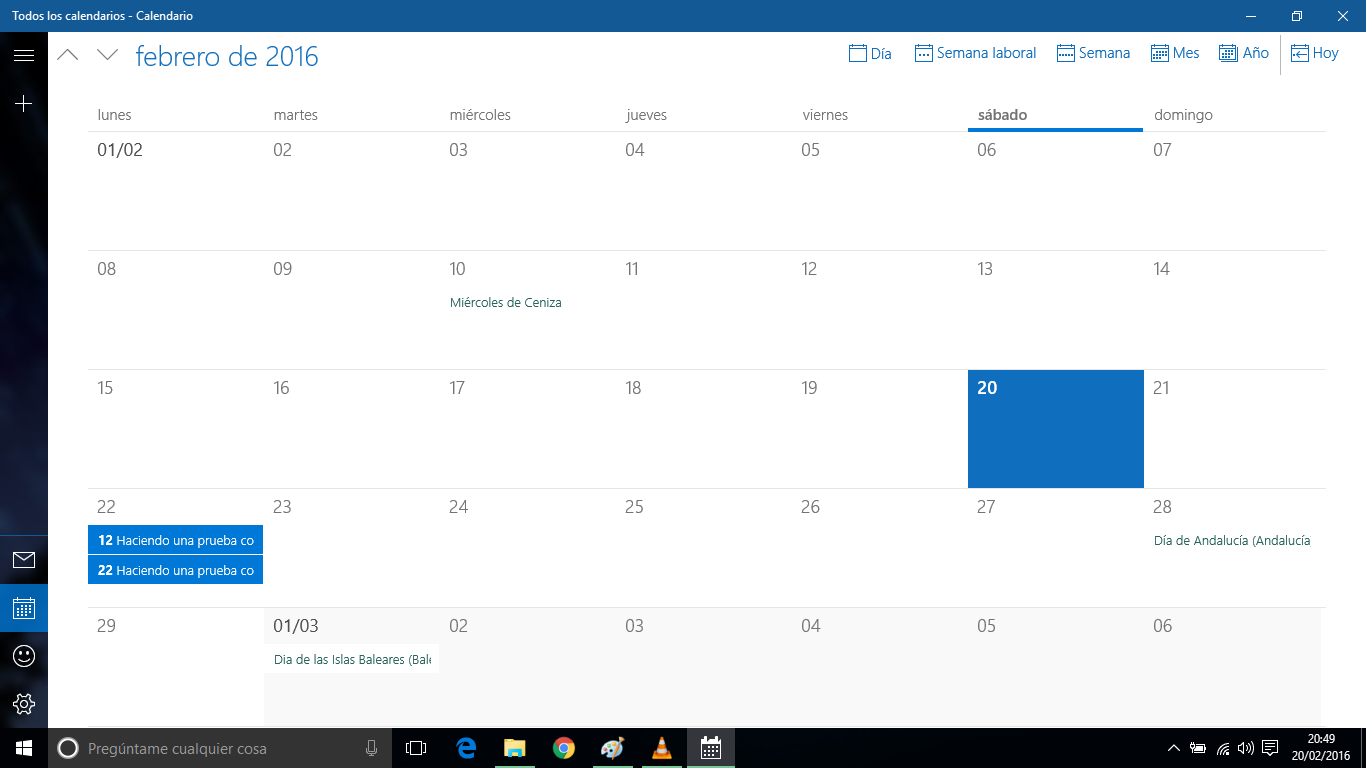Launch VLC media player from taskbar
This screenshot has height=768, width=1366.
click(x=661, y=748)
